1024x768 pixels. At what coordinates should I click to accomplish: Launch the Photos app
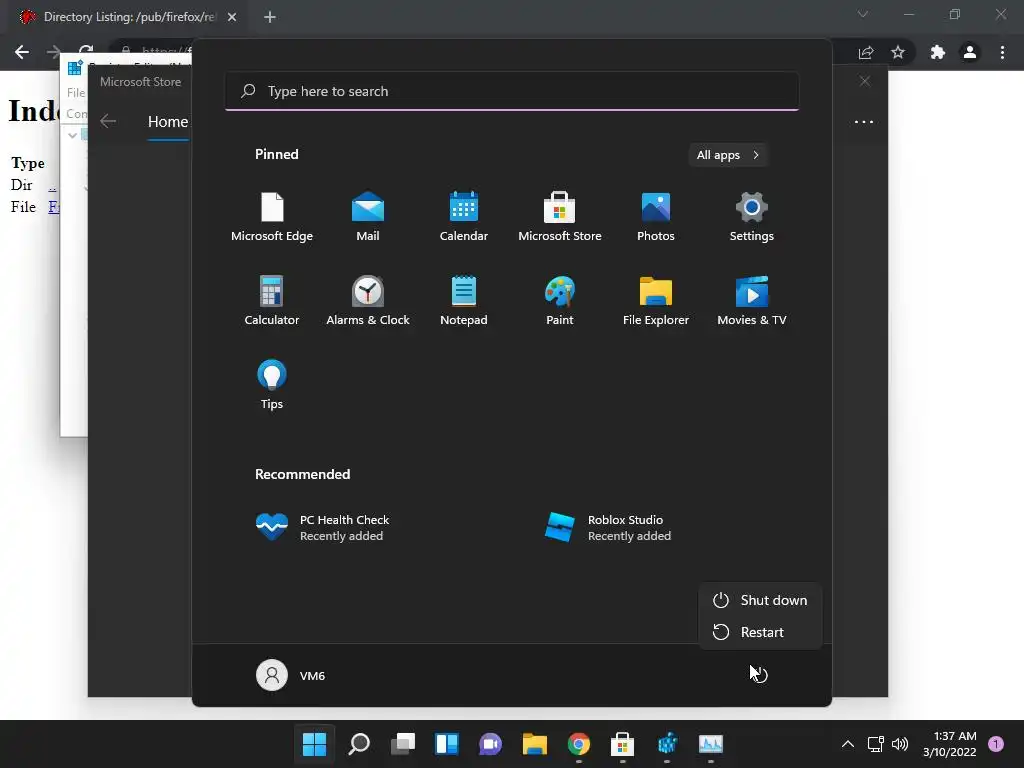point(656,217)
